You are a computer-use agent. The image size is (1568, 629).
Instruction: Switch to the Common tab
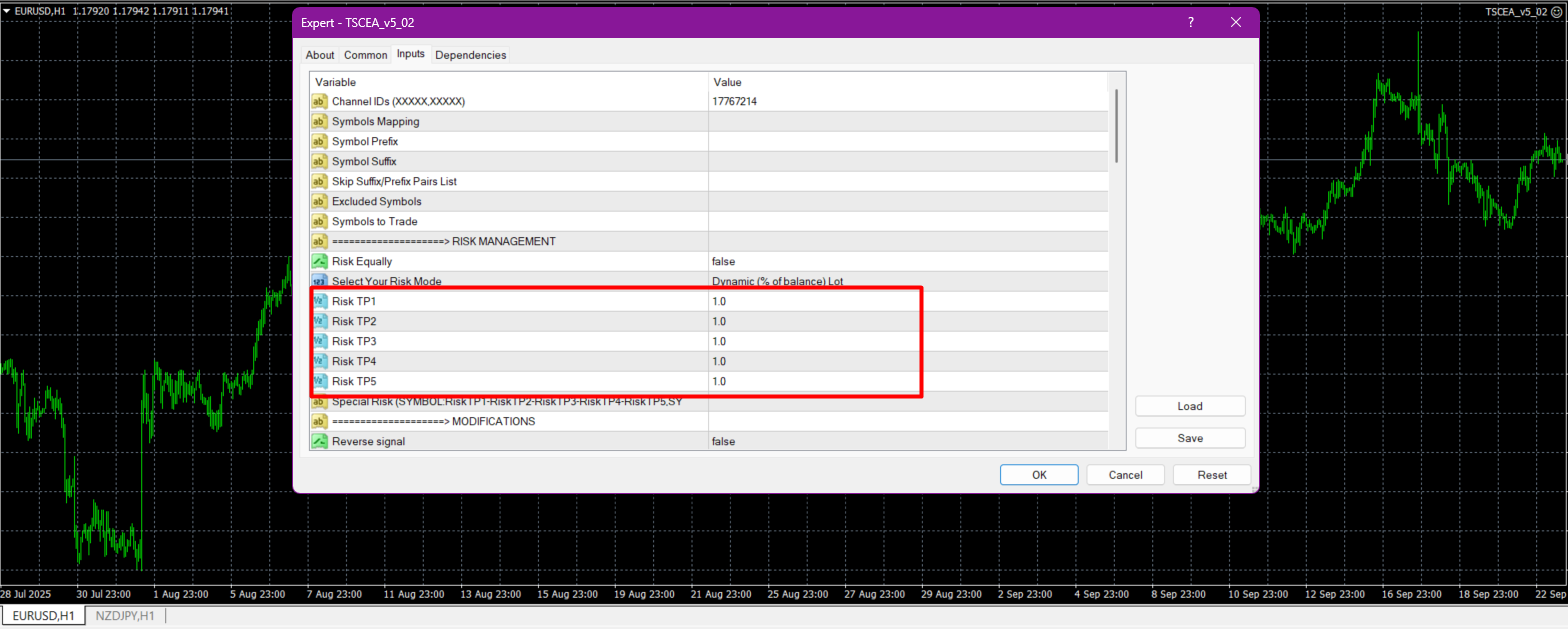coord(365,55)
